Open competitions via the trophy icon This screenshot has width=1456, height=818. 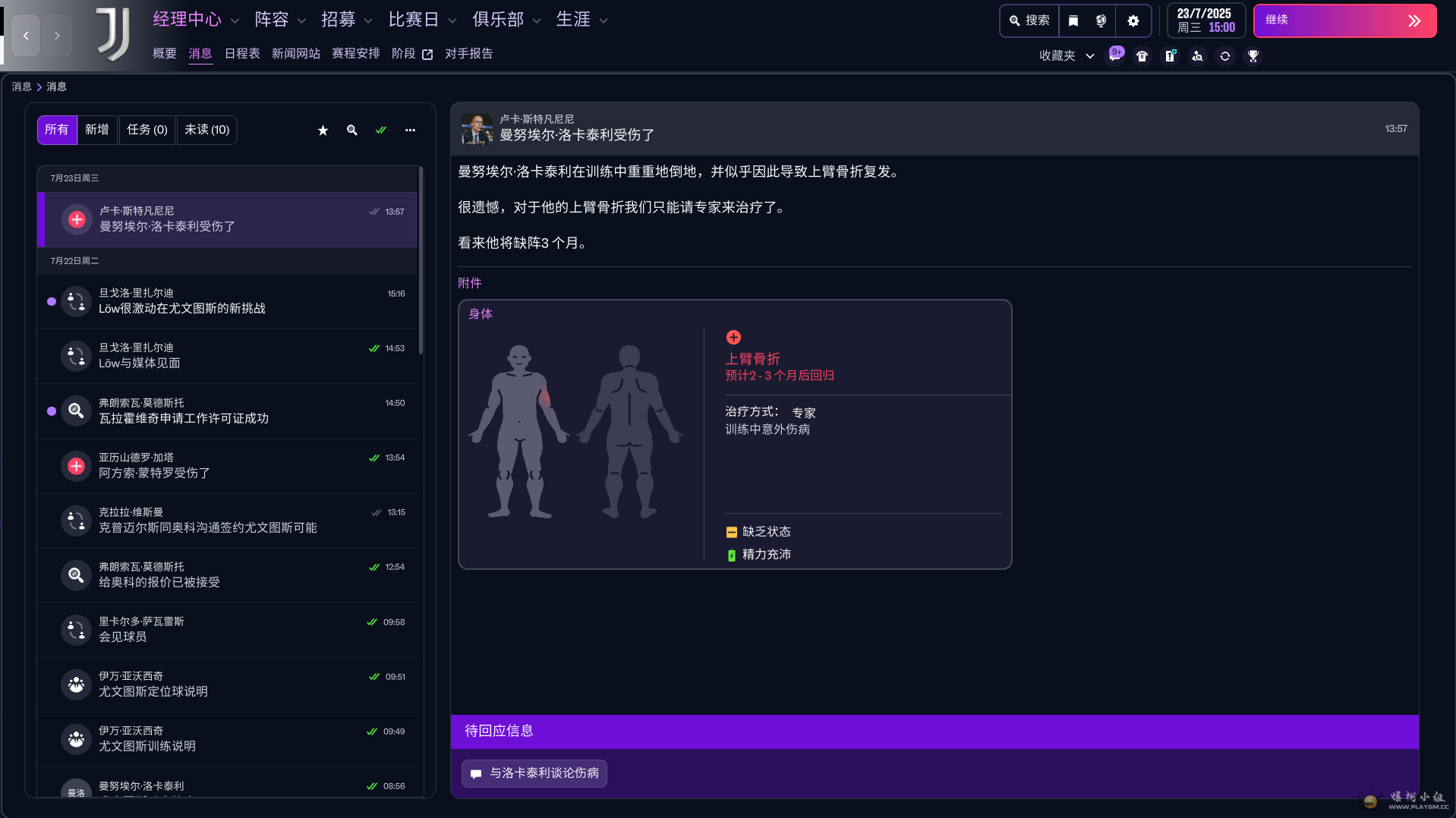coord(1253,55)
